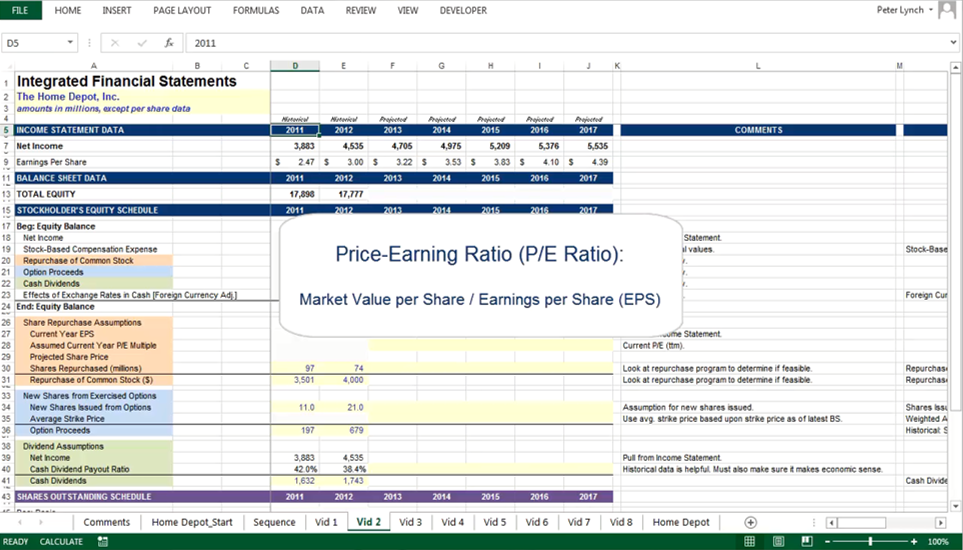
Task: Click the 100% zoom level
Action: (938, 541)
